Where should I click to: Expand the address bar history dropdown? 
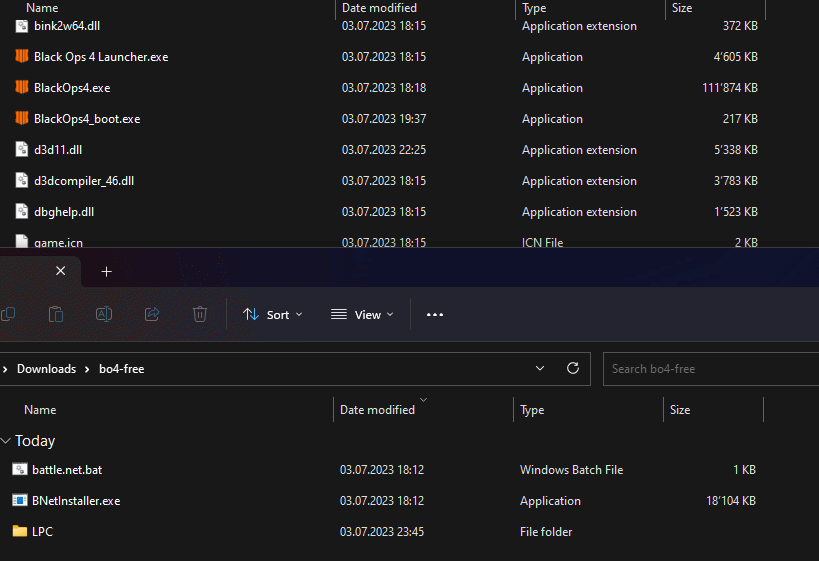pyautogui.click(x=540, y=368)
